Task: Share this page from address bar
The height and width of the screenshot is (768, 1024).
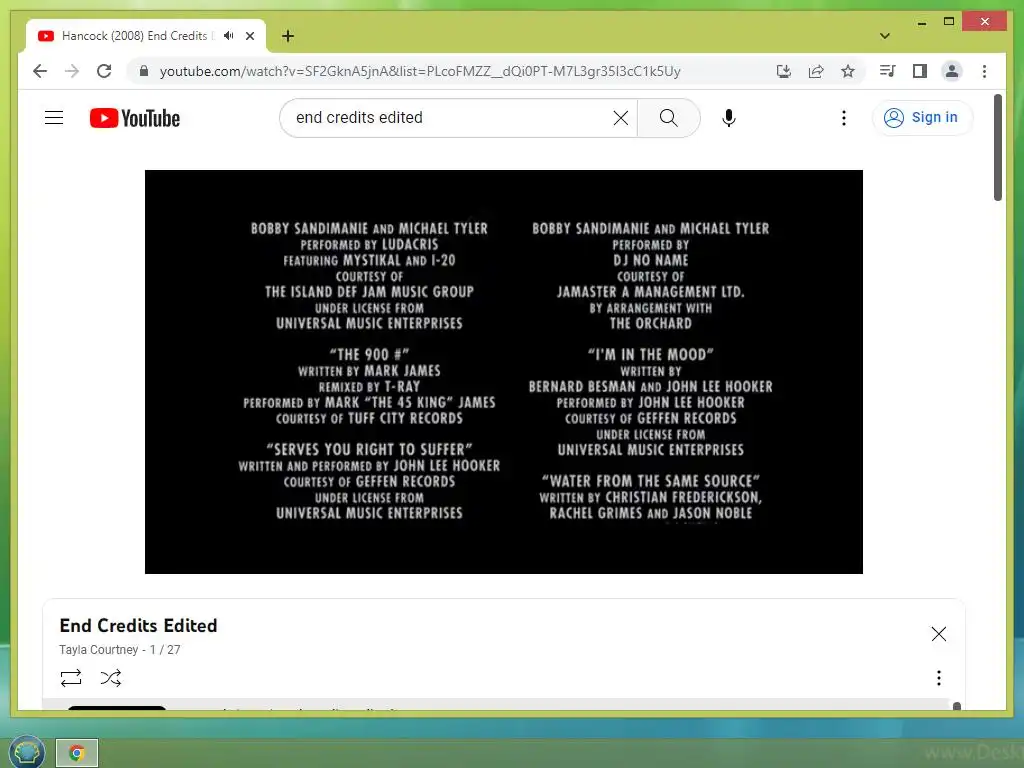Action: [816, 71]
